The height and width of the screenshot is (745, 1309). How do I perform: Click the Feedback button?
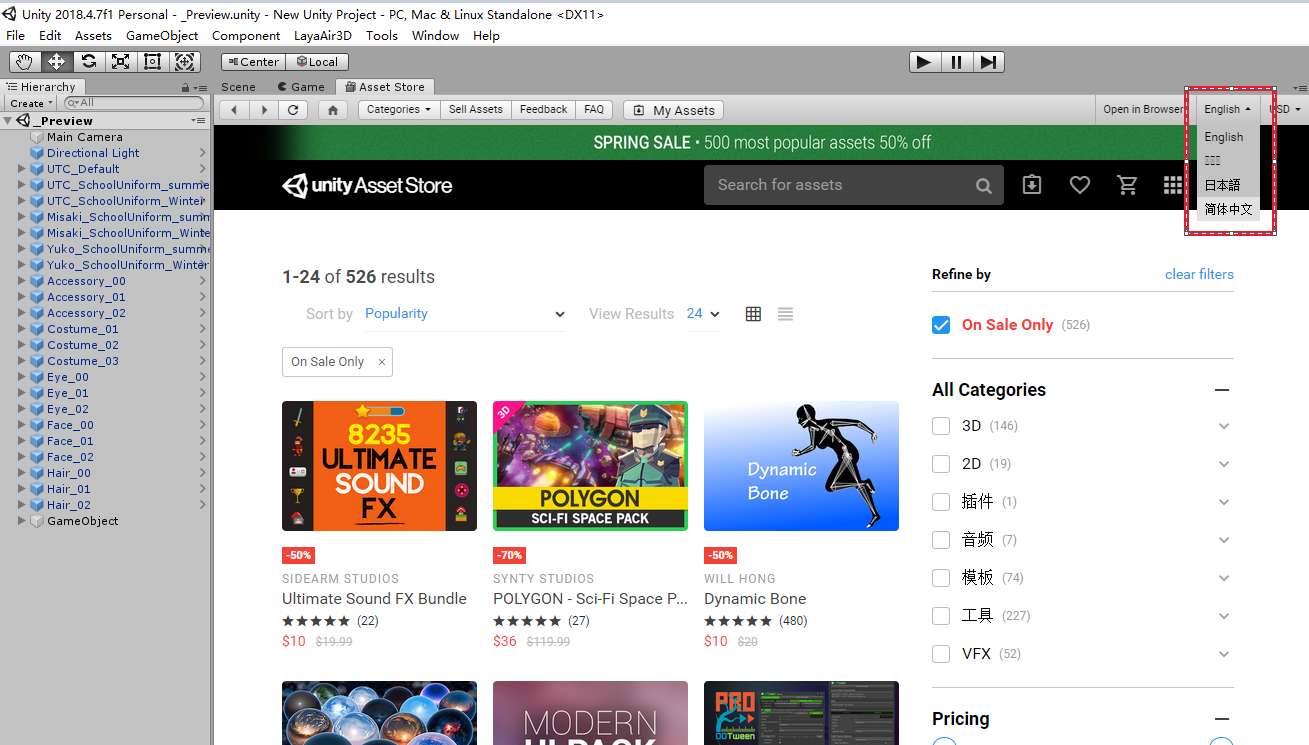[544, 110]
